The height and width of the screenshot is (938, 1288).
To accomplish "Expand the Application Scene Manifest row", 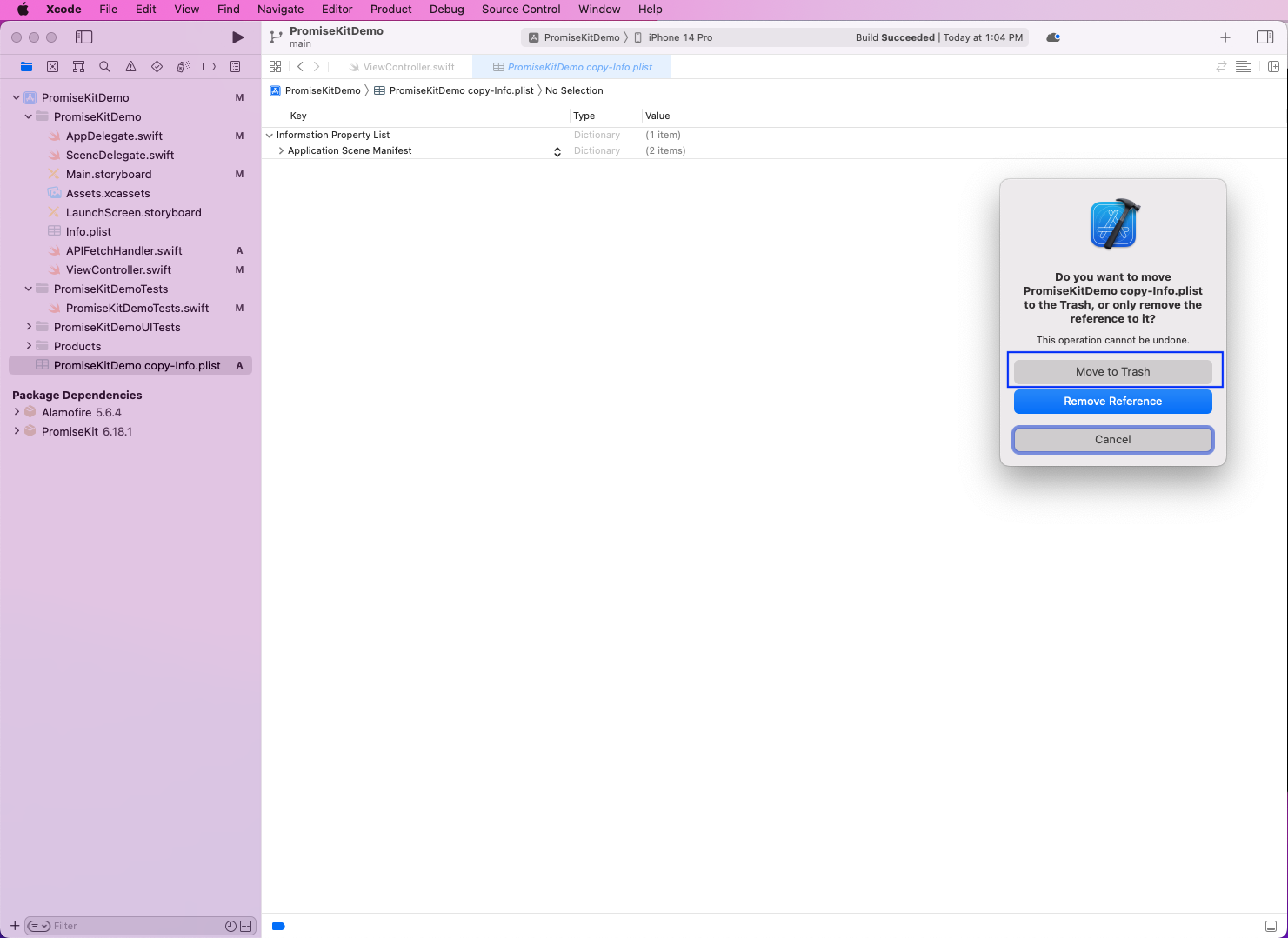I will [x=281, y=150].
